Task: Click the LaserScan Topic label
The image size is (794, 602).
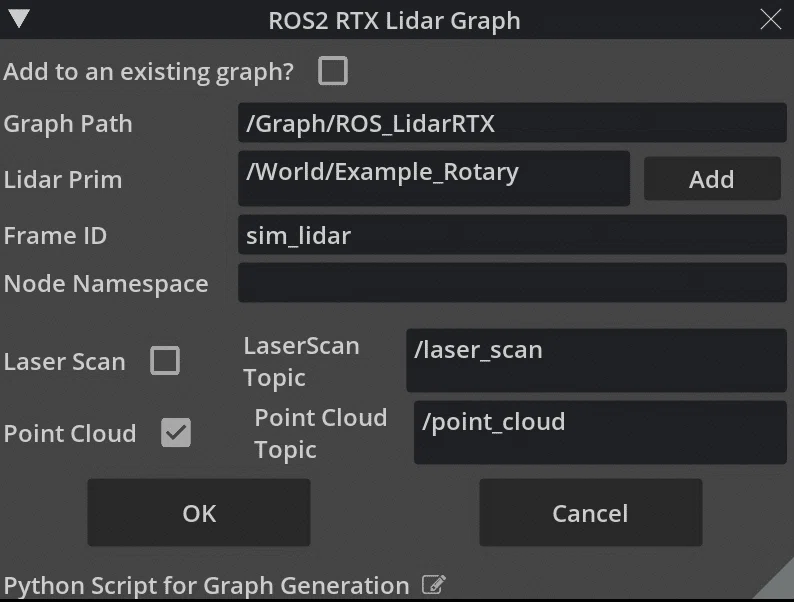Action: coord(301,362)
